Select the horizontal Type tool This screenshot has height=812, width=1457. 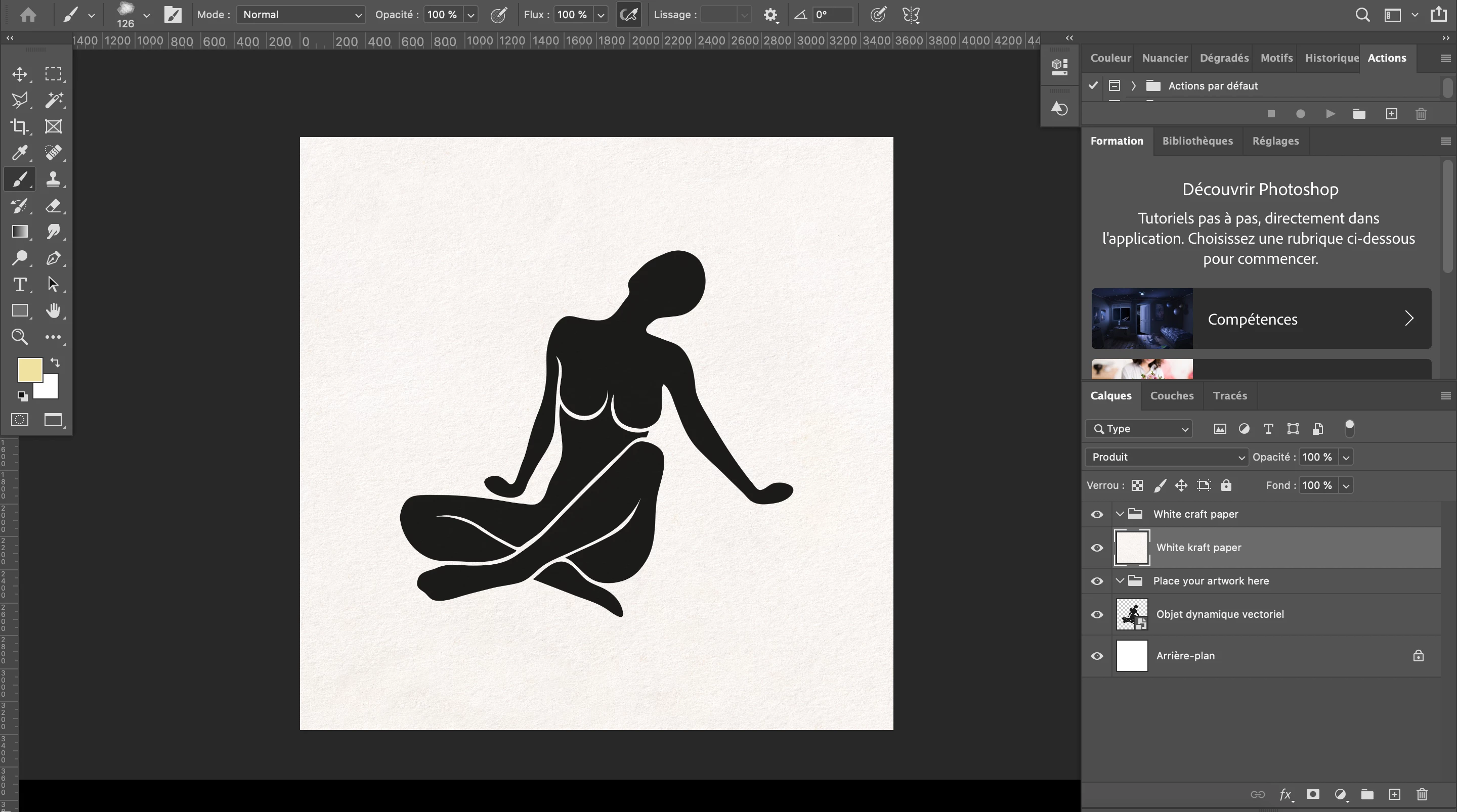20,284
